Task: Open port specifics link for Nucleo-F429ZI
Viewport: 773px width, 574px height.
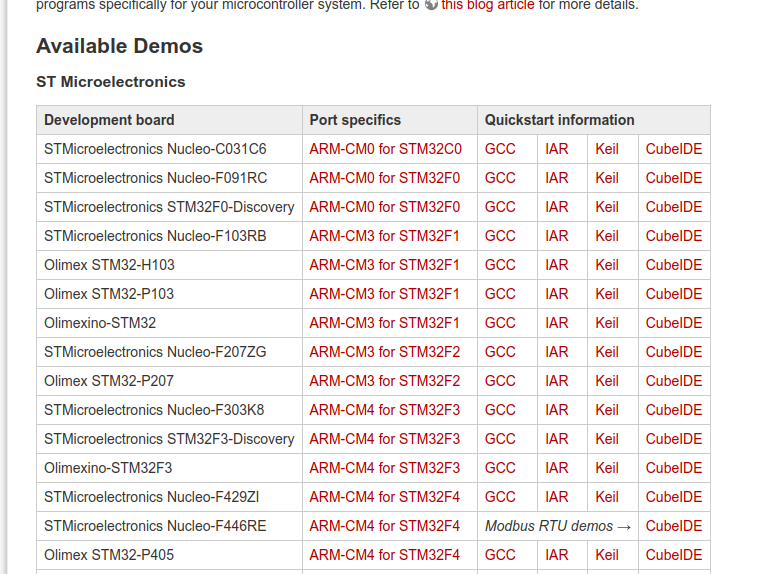Action: (x=385, y=497)
